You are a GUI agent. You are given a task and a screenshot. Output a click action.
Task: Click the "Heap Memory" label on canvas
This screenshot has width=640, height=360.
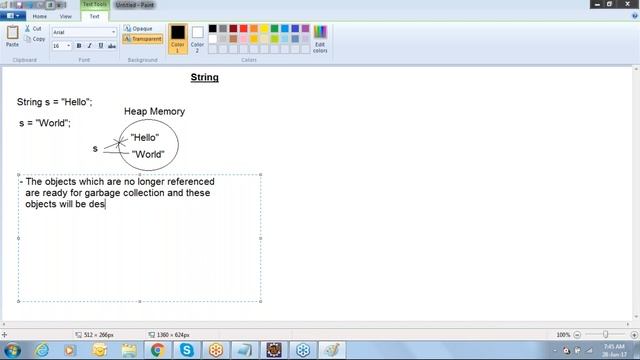[x=154, y=111]
